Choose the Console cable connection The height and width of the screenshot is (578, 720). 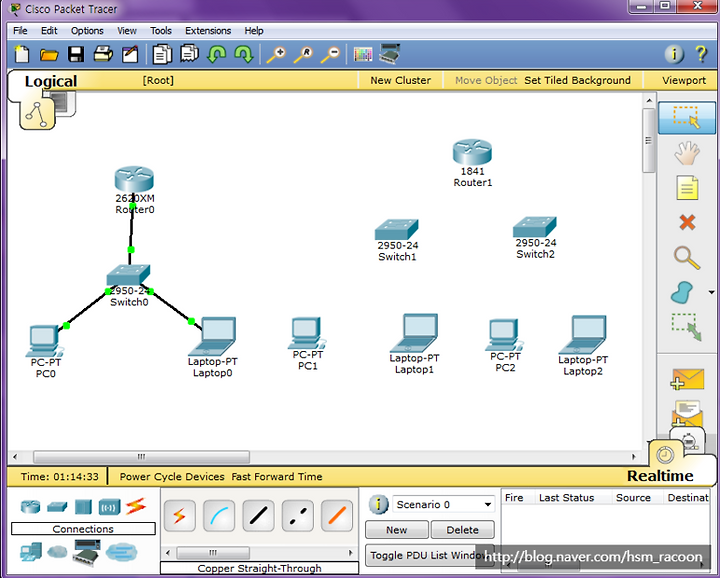219,516
